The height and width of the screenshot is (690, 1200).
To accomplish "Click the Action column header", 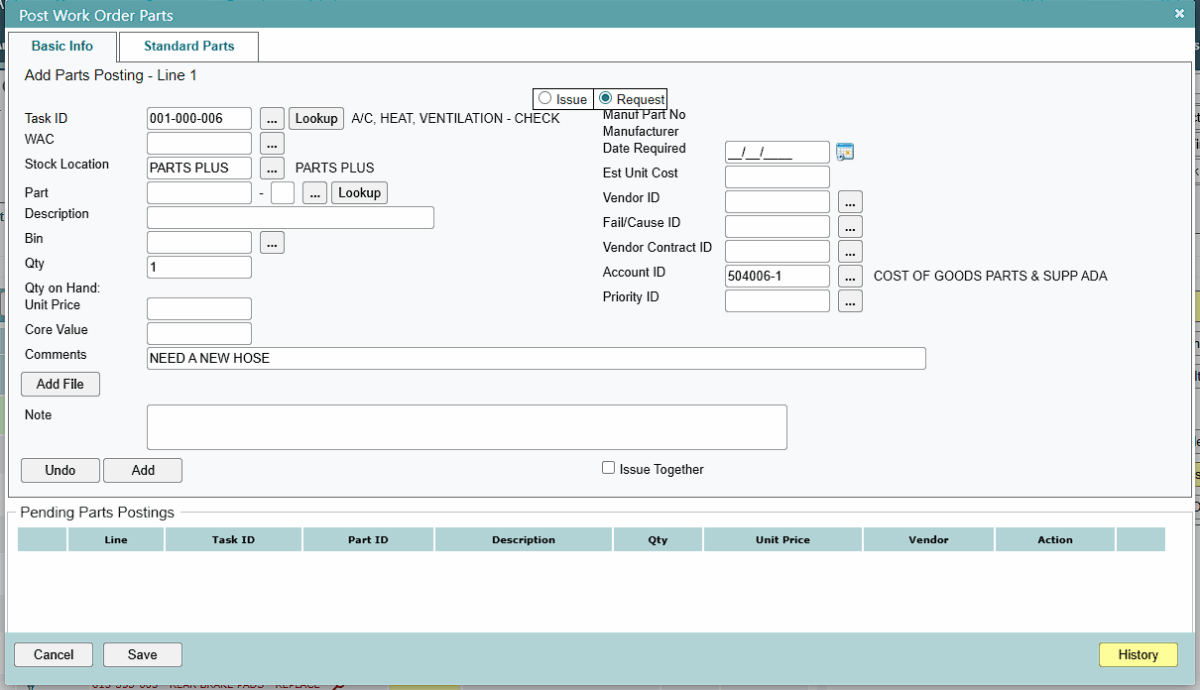I will (1055, 540).
